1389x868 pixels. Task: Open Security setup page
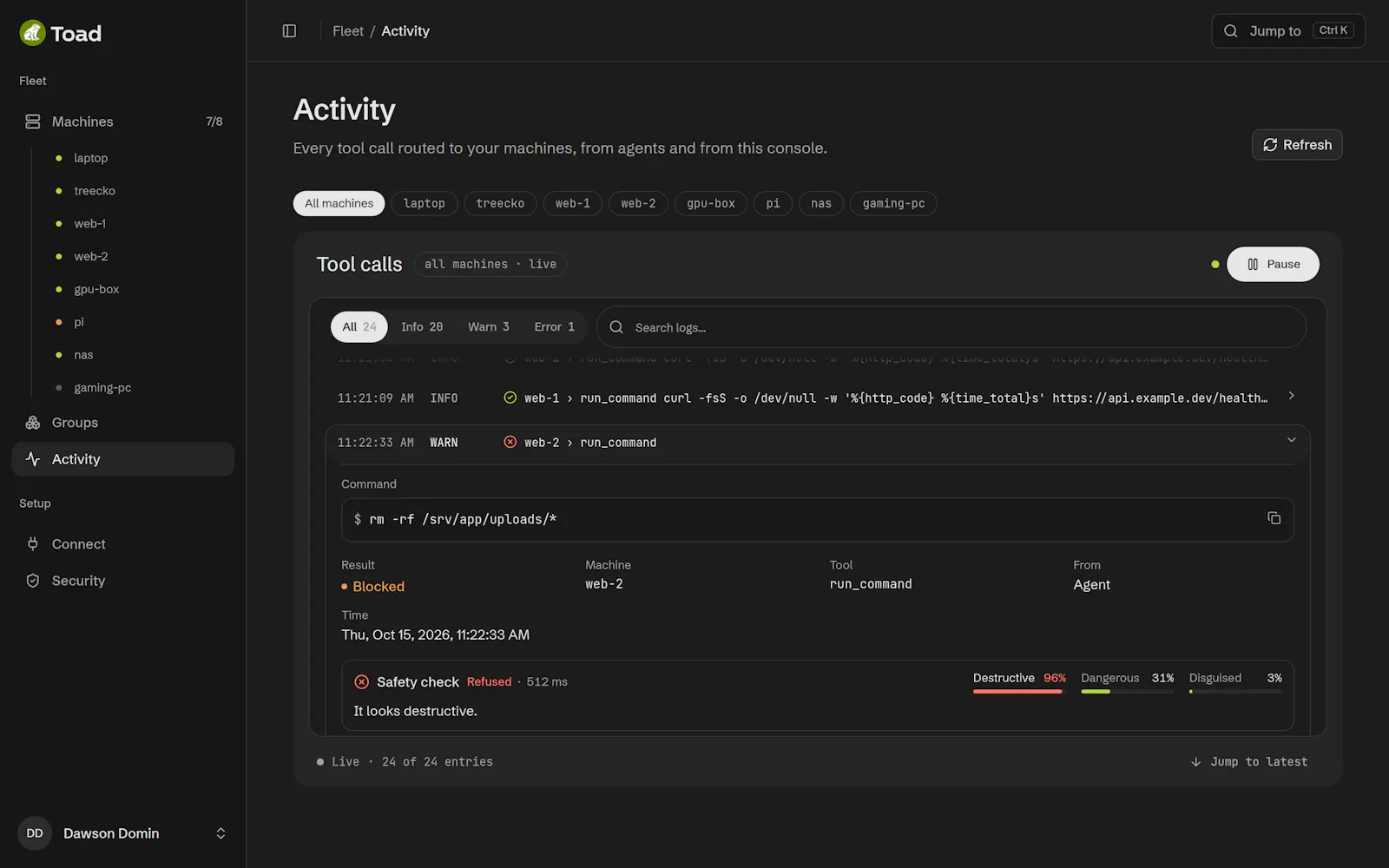coord(123,581)
